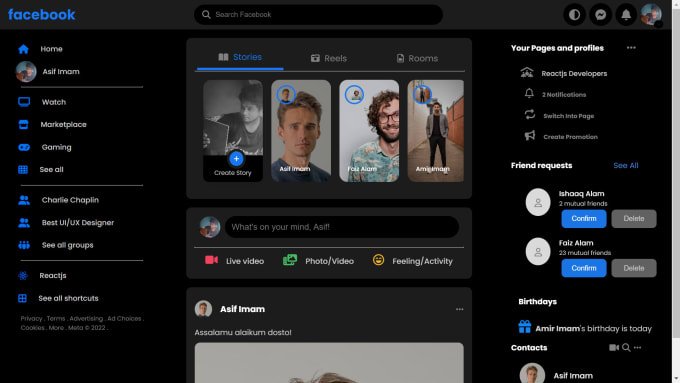Click the Live video camera icon
The width and height of the screenshot is (680, 383).
(211, 260)
